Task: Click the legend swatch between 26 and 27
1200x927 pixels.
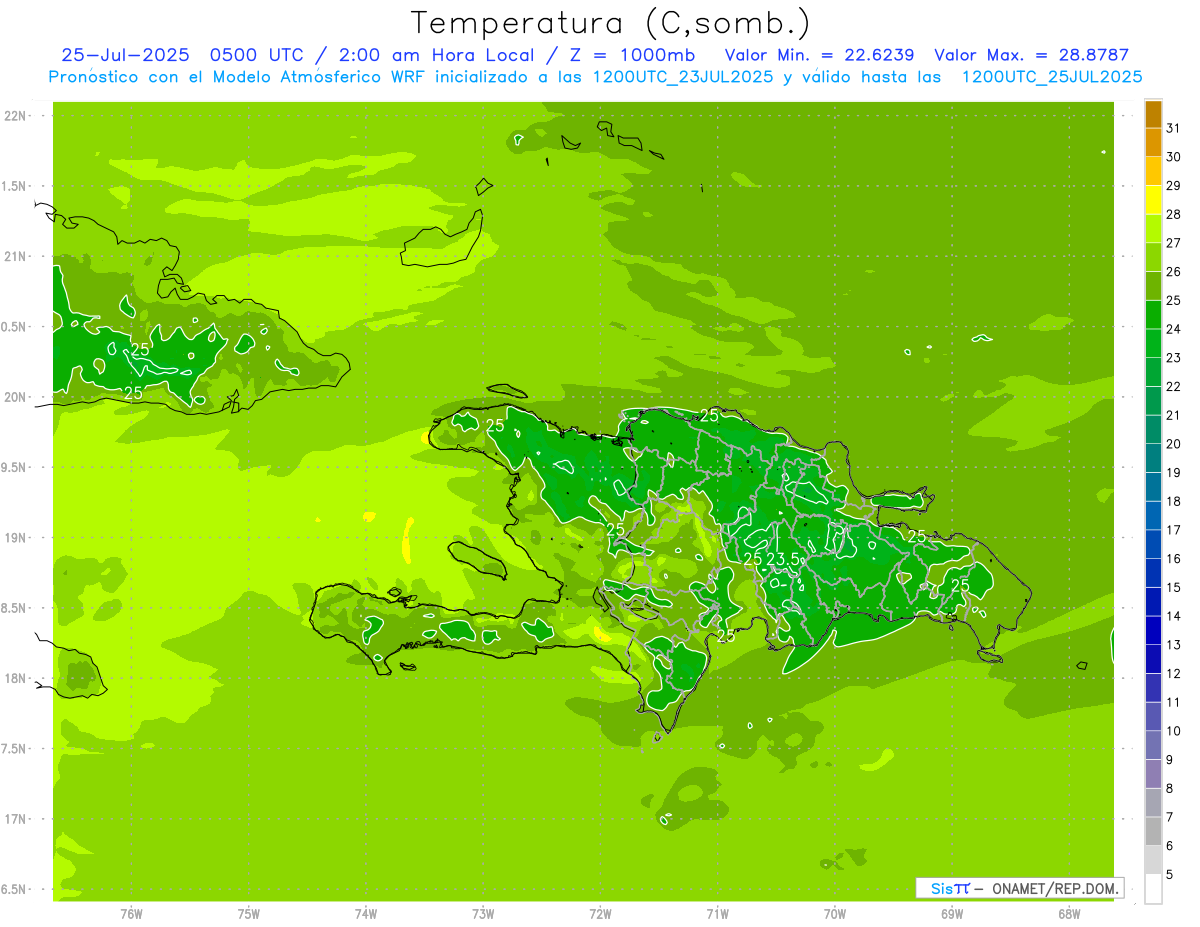Action: 1153,257
